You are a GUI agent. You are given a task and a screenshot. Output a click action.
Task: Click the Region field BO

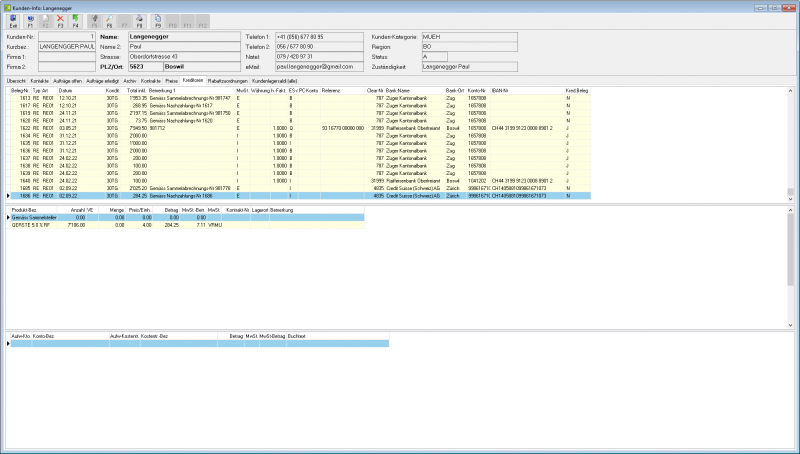click(x=469, y=46)
